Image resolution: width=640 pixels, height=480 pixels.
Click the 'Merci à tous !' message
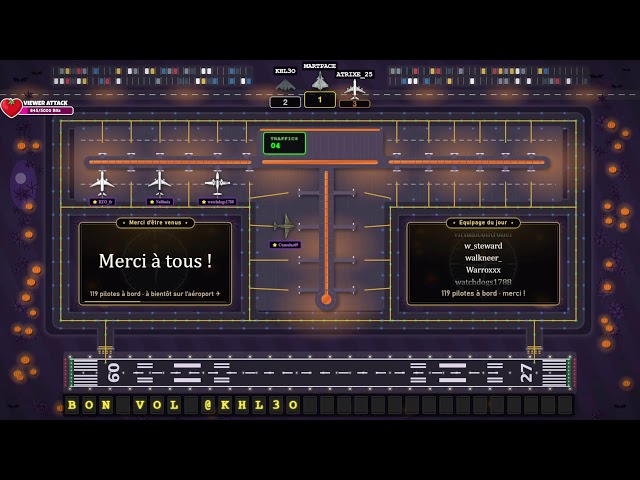click(155, 261)
